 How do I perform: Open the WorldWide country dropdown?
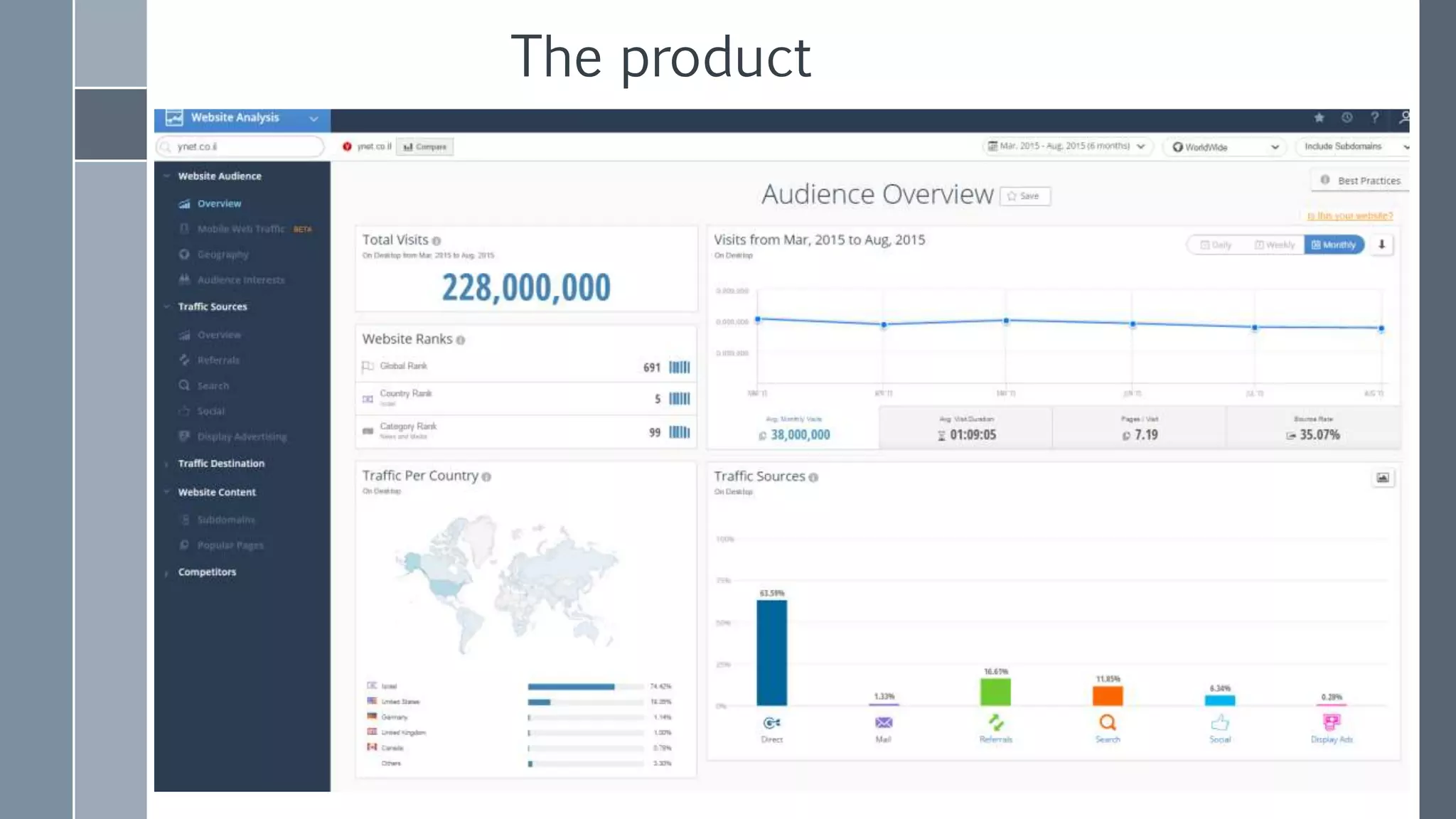1225,147
